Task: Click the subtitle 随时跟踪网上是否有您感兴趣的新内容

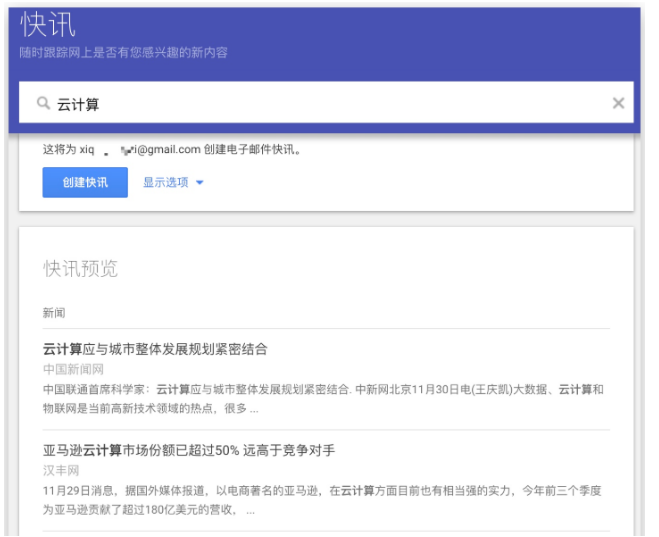Action: (x=123, y=52)
